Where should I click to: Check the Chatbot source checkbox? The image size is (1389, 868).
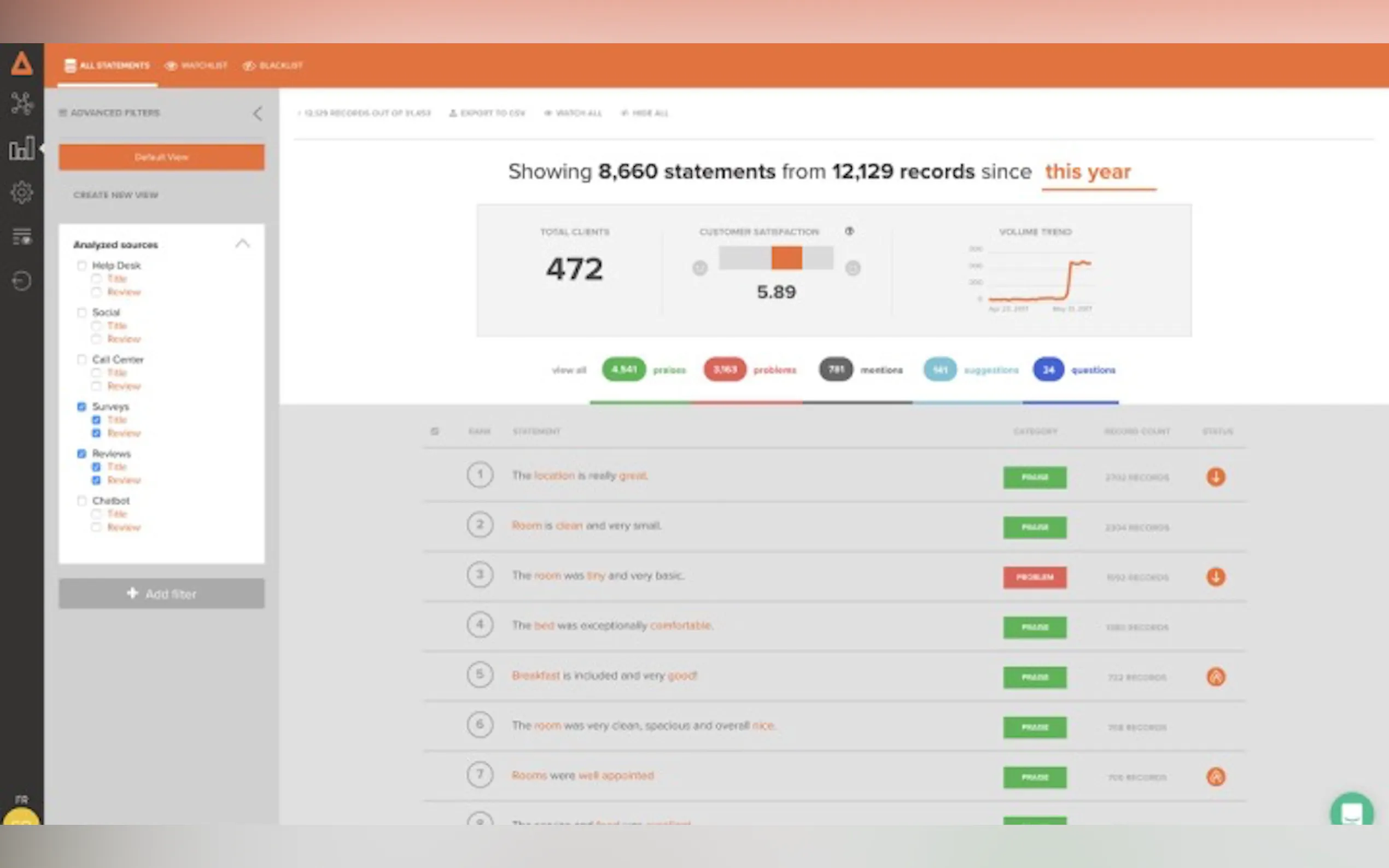coord(81,501)
